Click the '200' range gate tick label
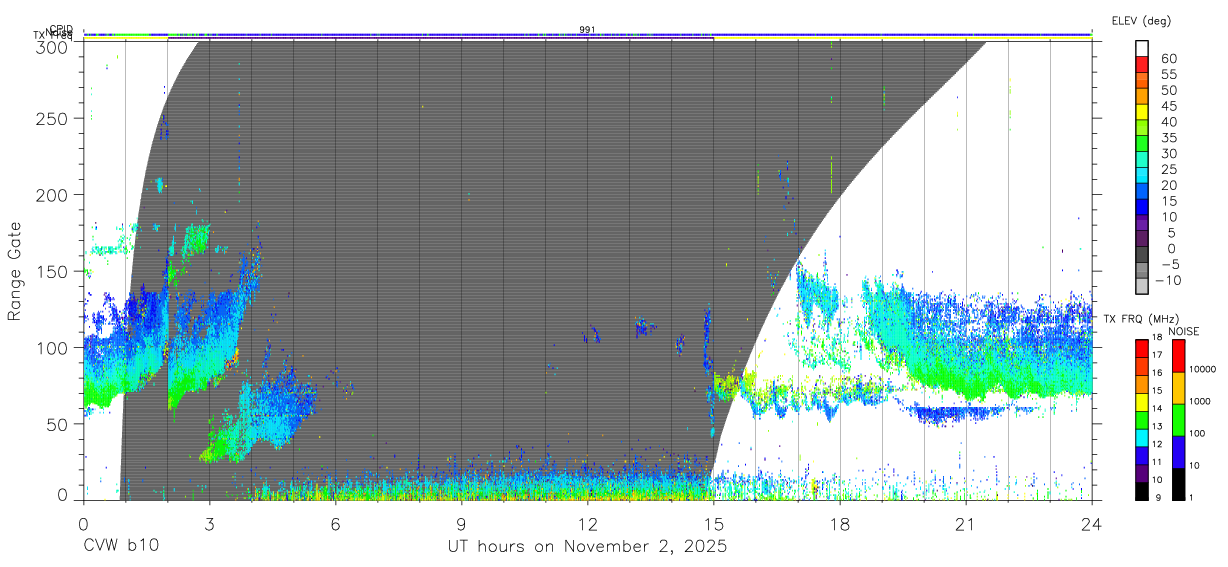The width and height of the screenshot is (1228, 567). pos(52,194)
